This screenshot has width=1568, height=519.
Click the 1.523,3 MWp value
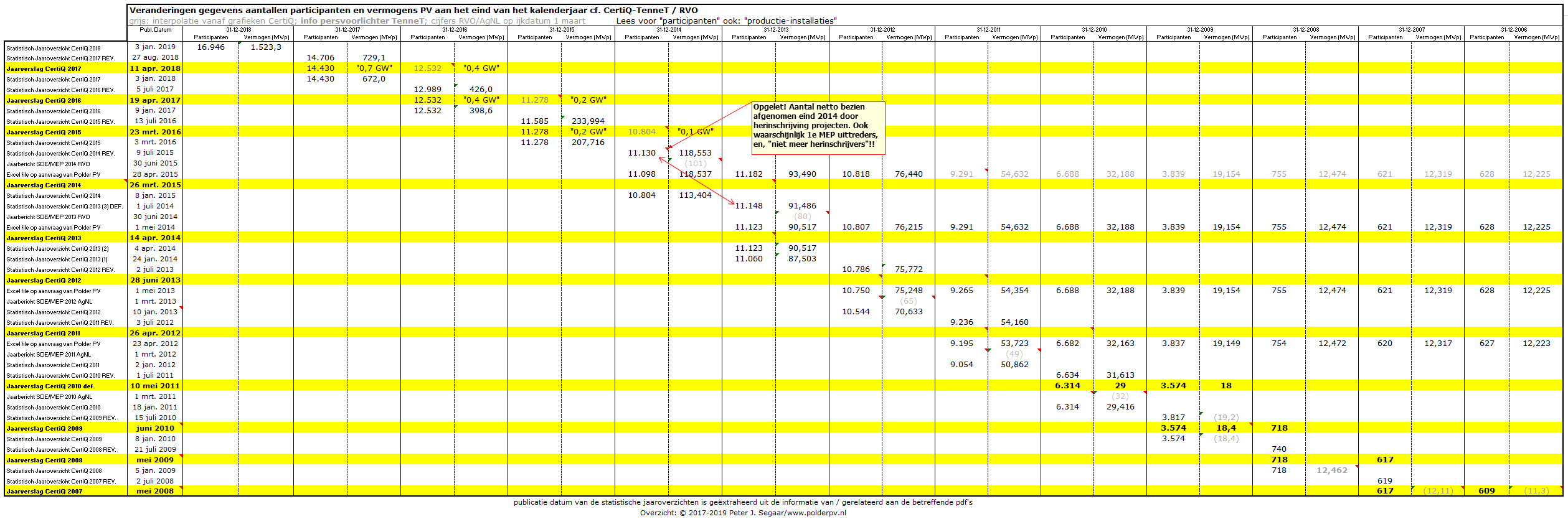(266, 47)
